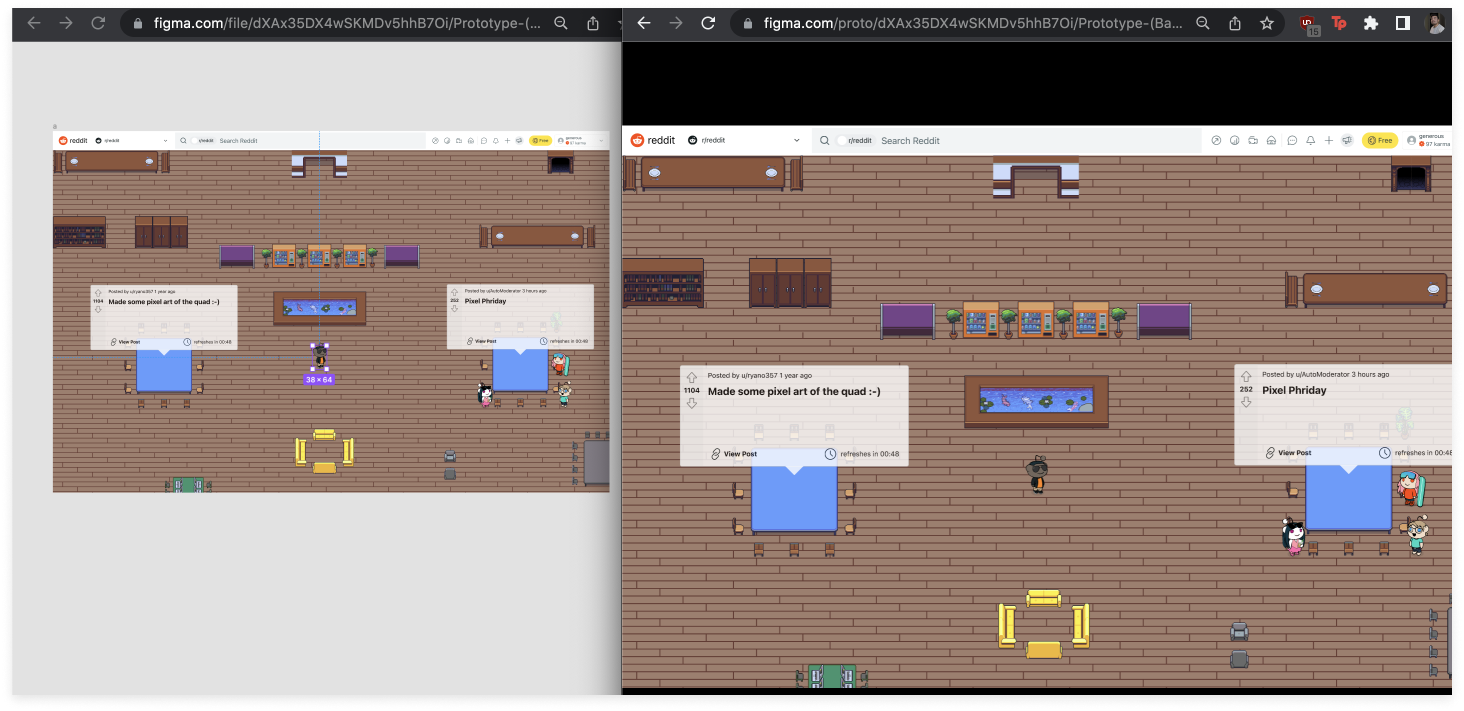Viewport: 1464px width, 711px height.
Task: Create a post with the plus icon
Action: coord(1330,140)
